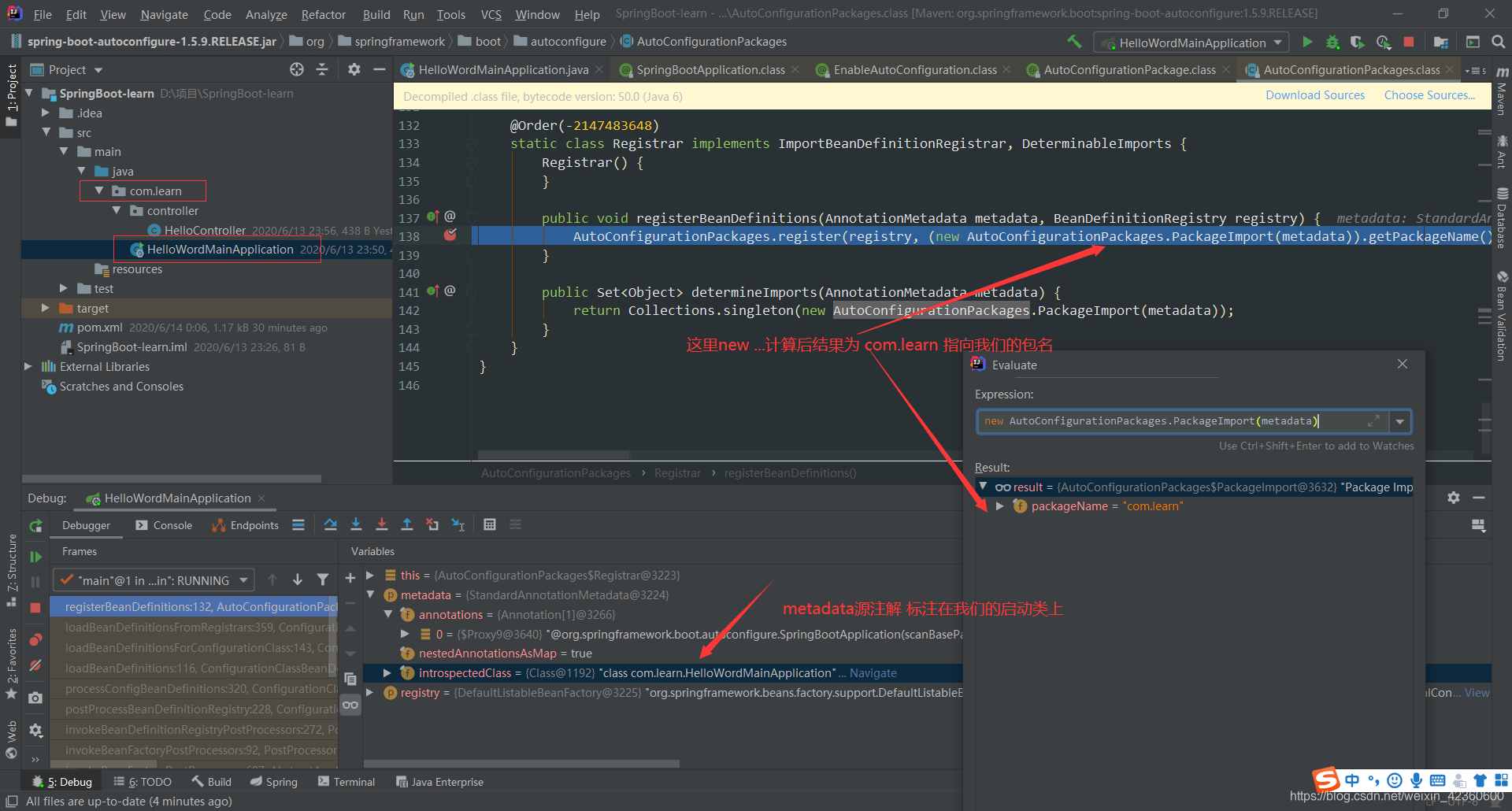Screen dimensions: 1512x811
Task: Click the Download Sources link
Action: pyautogui.click(x=1314, y=94)
